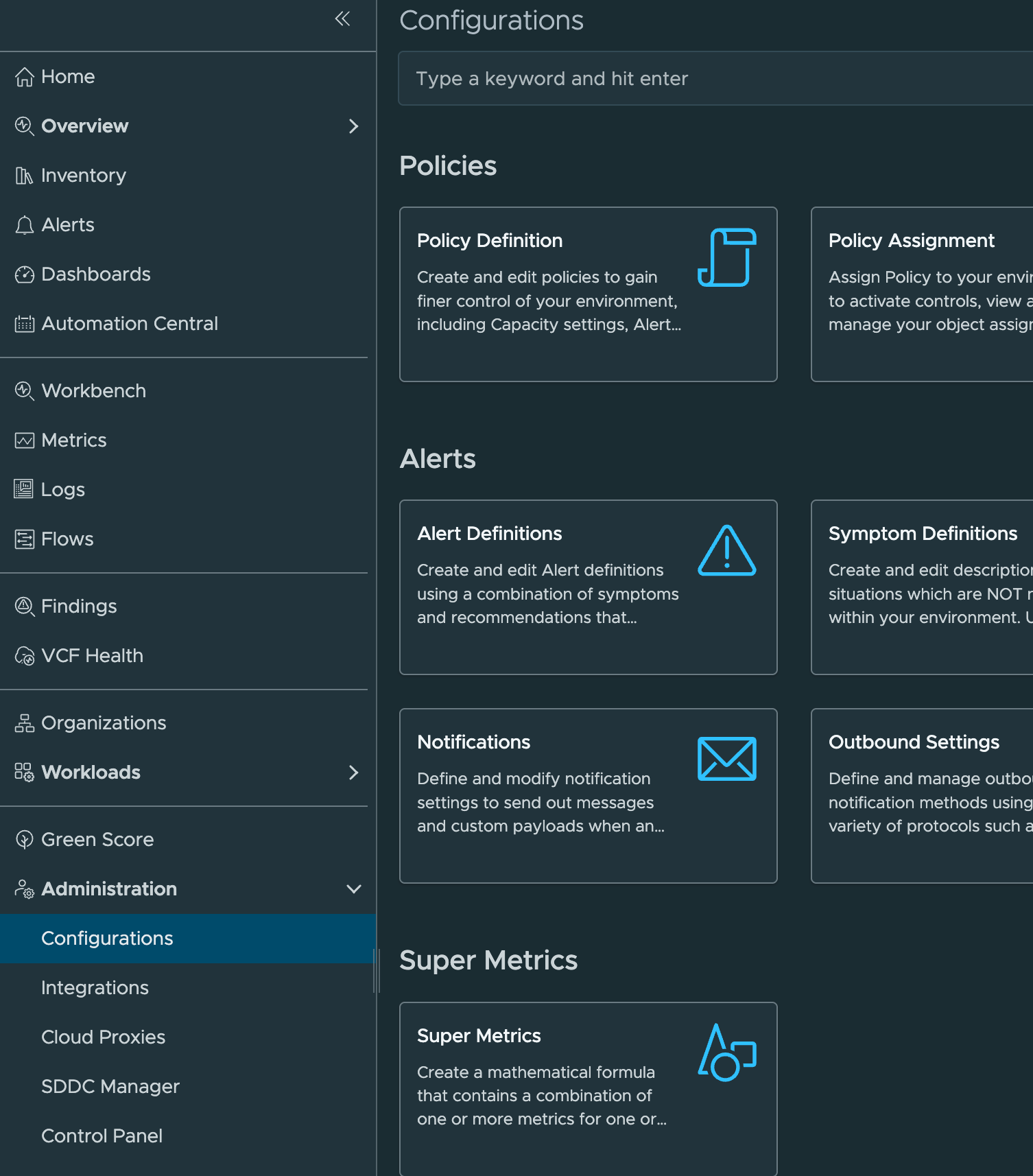Viewport: 1033px width, 1176px height.
Task: Select SDDC Manager
Action: coord(188,1087)
